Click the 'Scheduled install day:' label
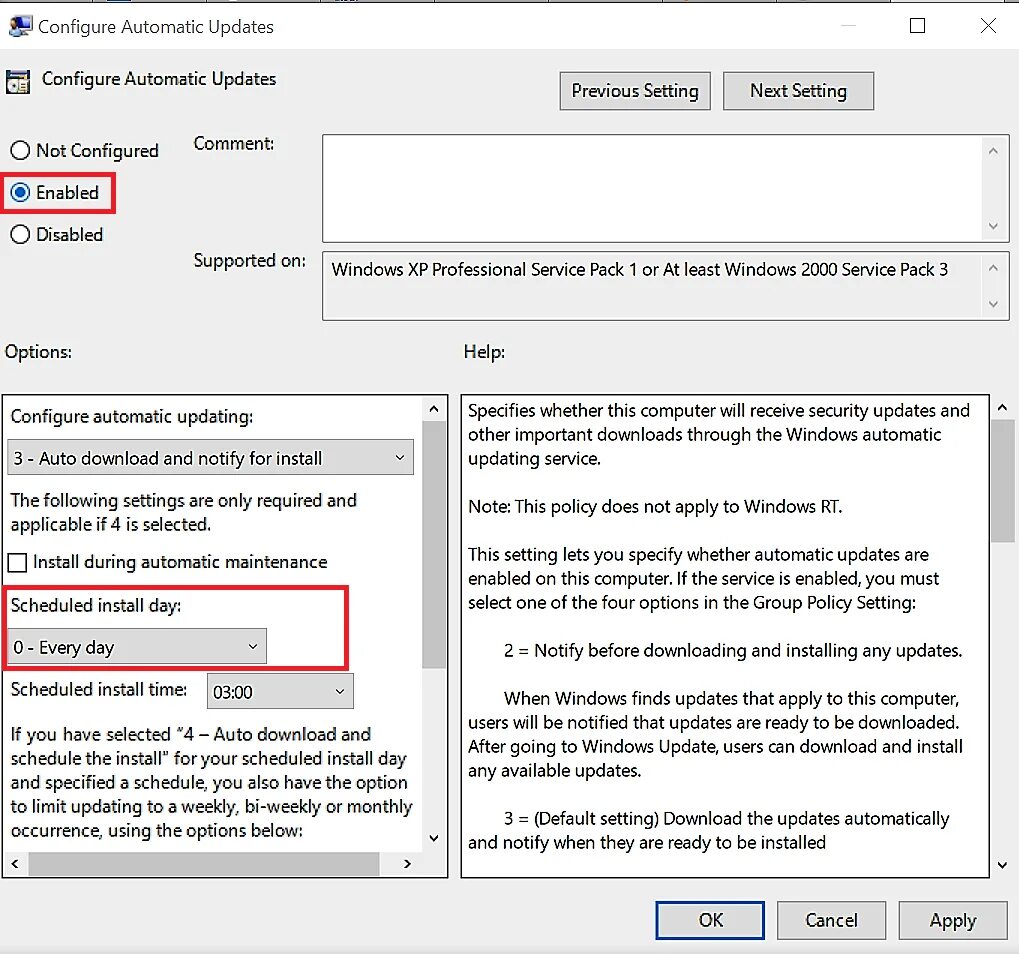The image size is (1019, 954). pyautogui.click(x=96, y=606)
